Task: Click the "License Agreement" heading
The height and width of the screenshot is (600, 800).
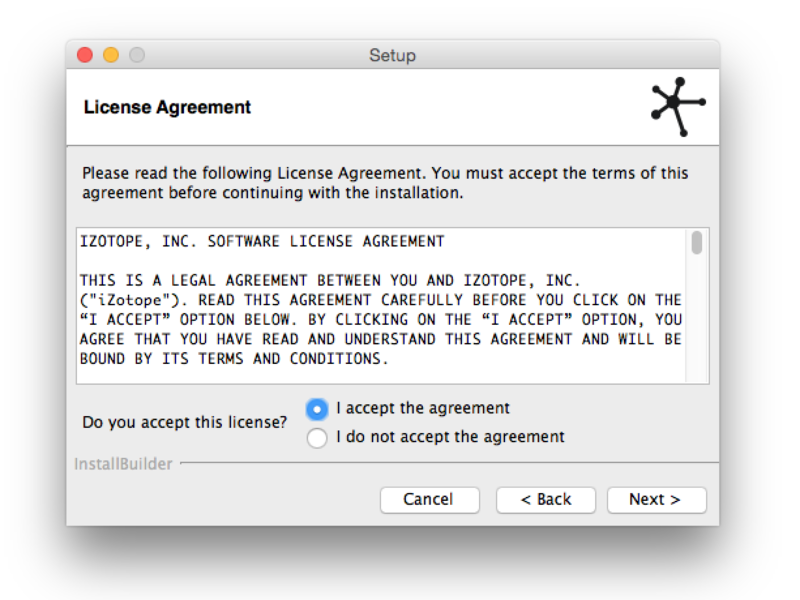Action: (167, 107)
